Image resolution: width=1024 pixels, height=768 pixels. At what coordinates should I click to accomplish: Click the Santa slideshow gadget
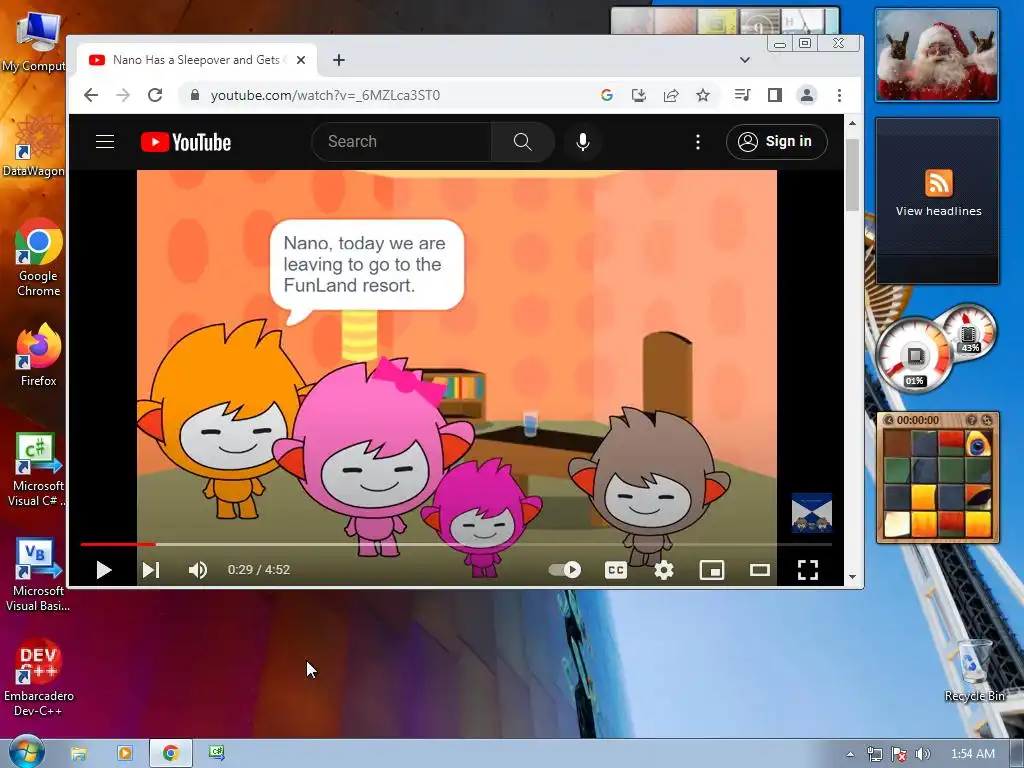tap(937, 55)
